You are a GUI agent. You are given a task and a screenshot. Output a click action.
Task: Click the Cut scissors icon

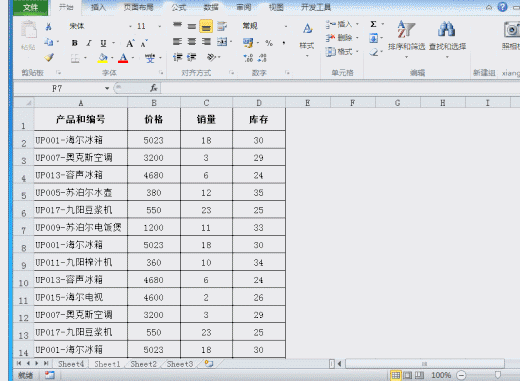(x=49, y=27)
